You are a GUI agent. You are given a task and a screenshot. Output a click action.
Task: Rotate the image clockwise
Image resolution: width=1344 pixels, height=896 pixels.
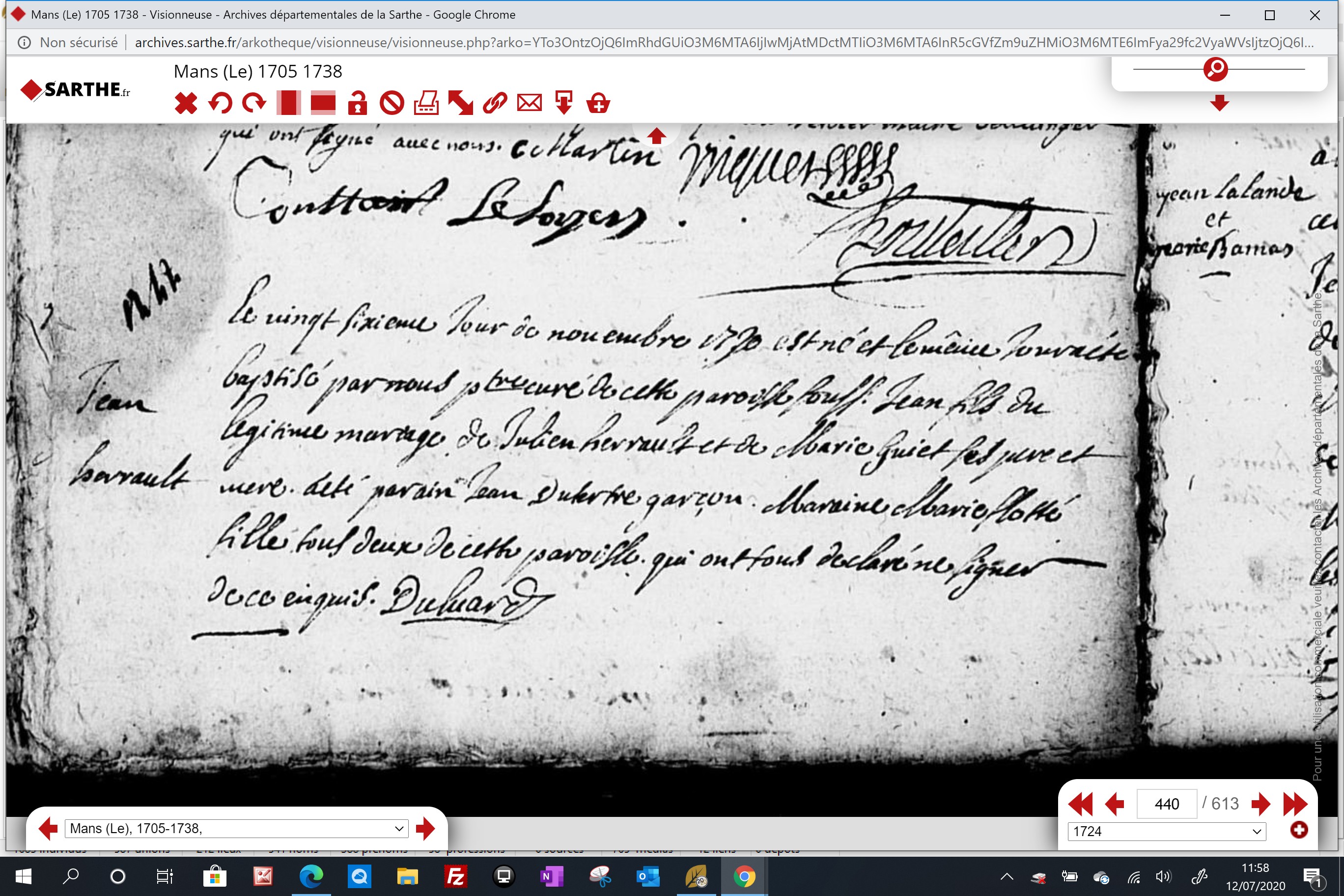(254, 104)
